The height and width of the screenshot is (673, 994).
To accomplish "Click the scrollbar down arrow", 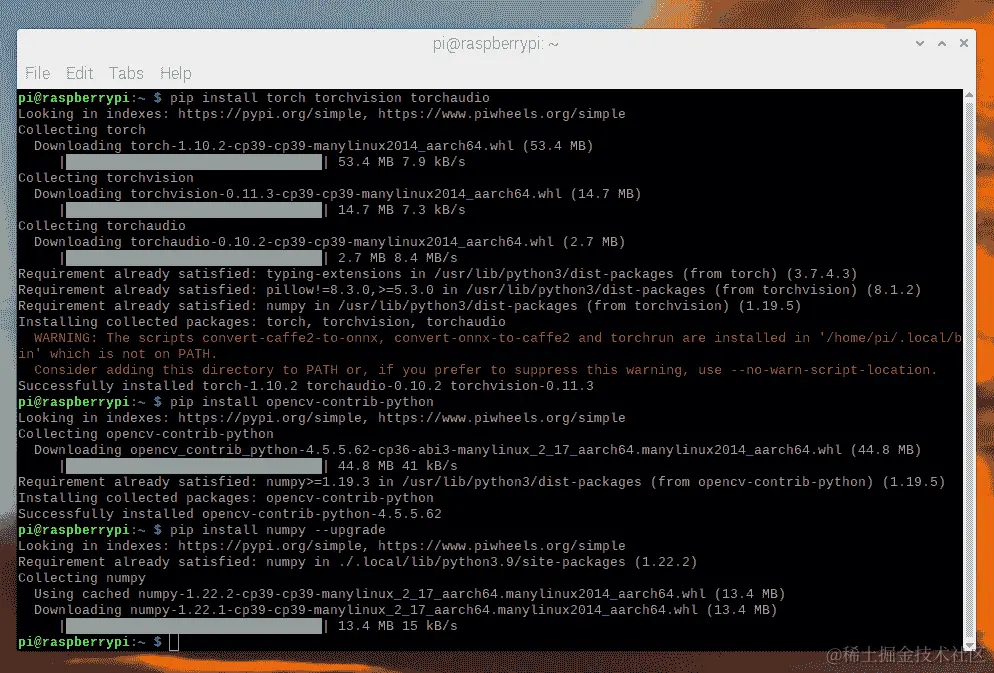I will (969, 646).
